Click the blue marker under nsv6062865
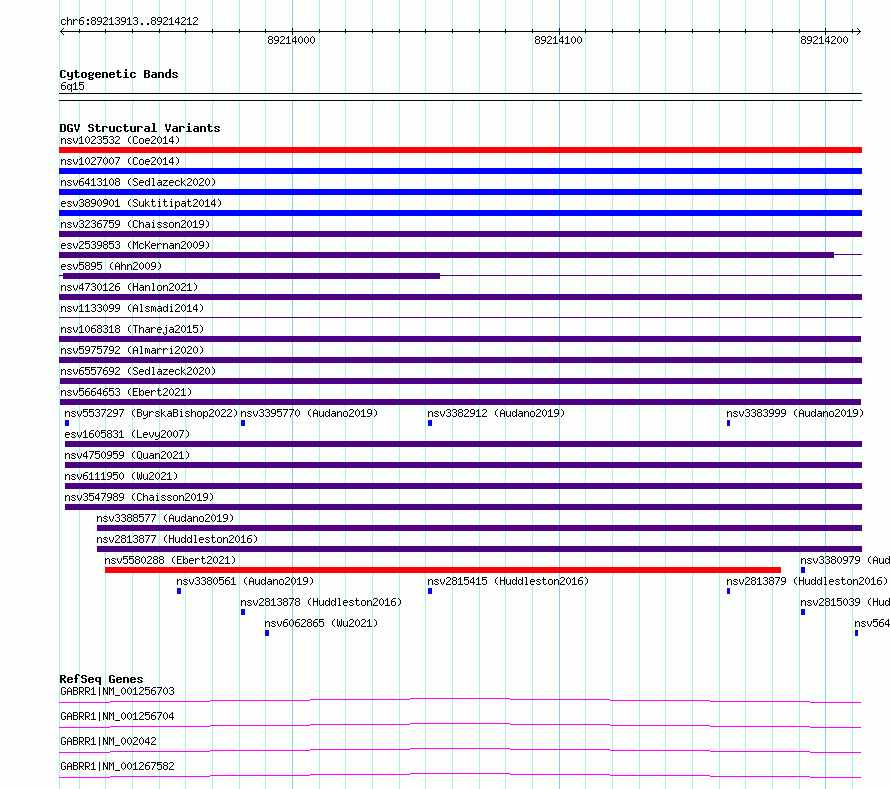This screenshot has height=789, width=890. click(267, 633)
